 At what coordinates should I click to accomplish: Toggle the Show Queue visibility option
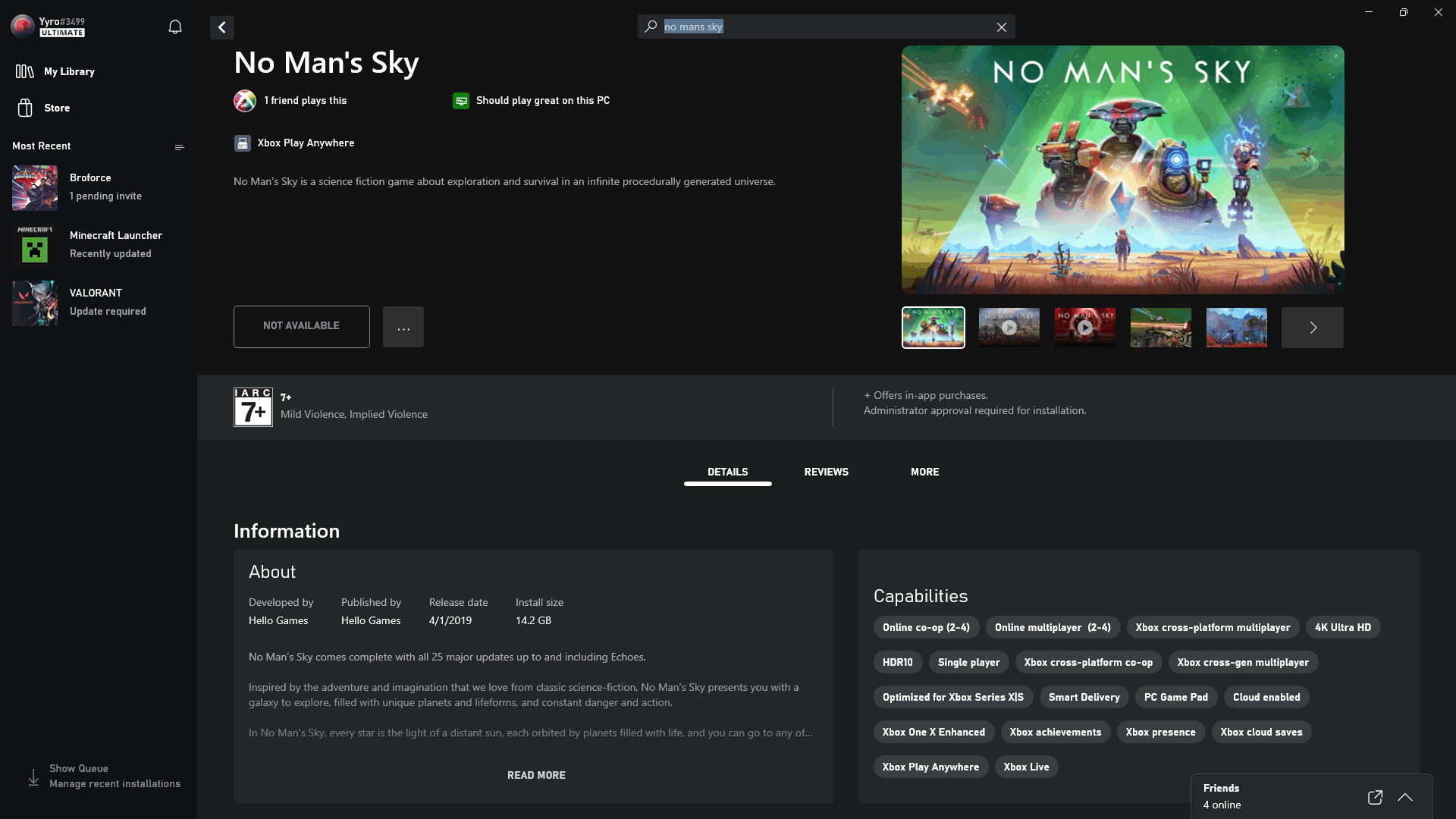(78, 768)
